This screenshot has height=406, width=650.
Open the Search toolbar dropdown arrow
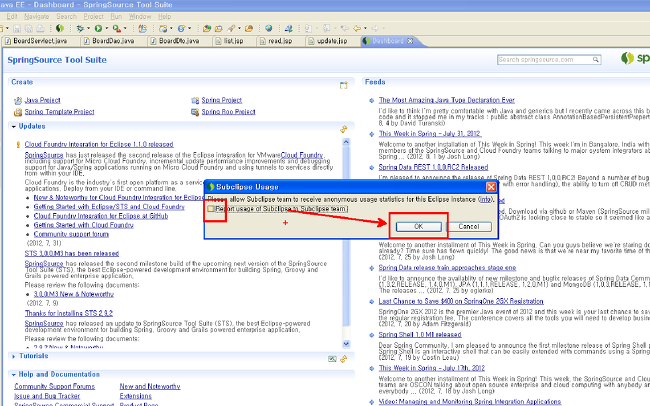tap(240, 29)
